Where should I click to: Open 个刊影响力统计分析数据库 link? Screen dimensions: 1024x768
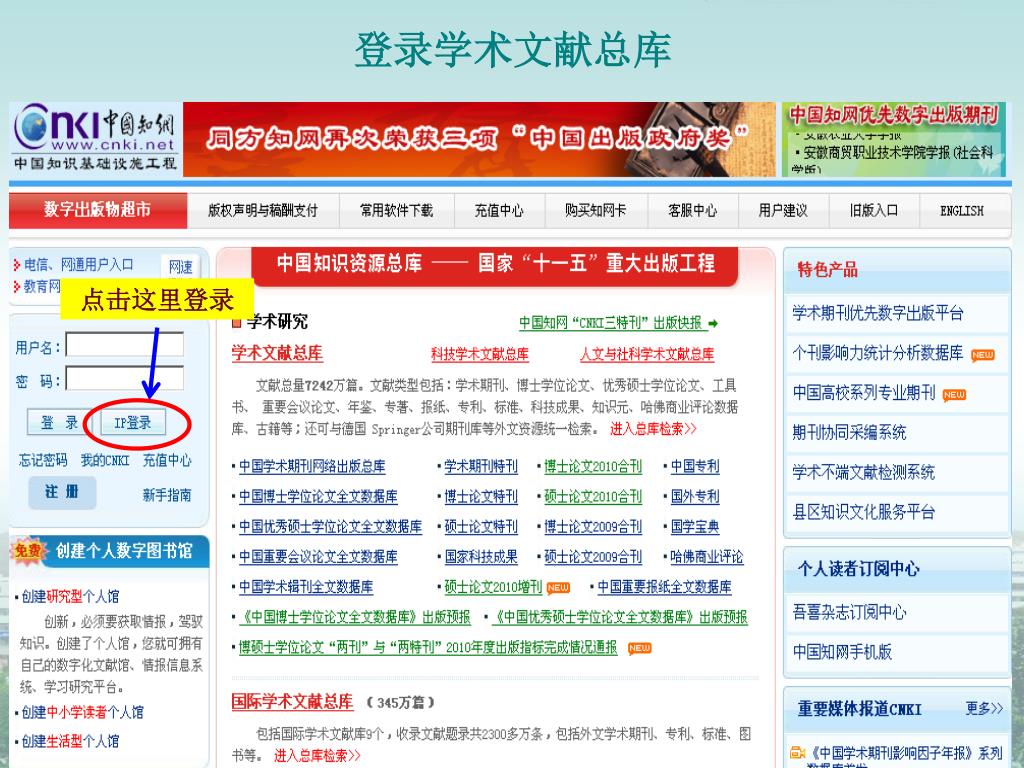878,353
